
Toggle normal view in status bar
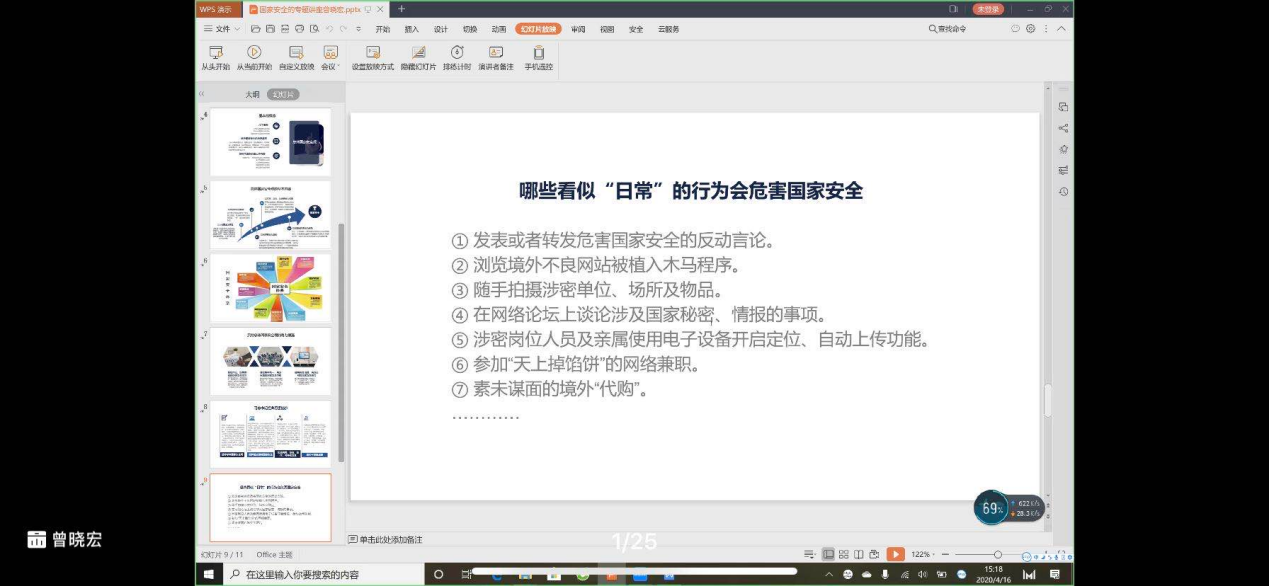(828, 554)
